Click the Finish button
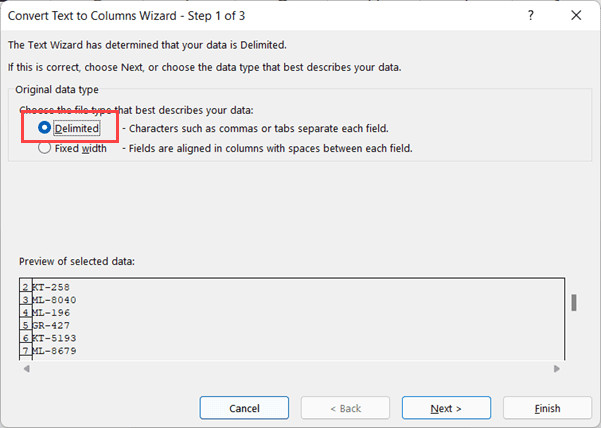The width and height of the screenshot is (601, 428). tap(547, 408)
